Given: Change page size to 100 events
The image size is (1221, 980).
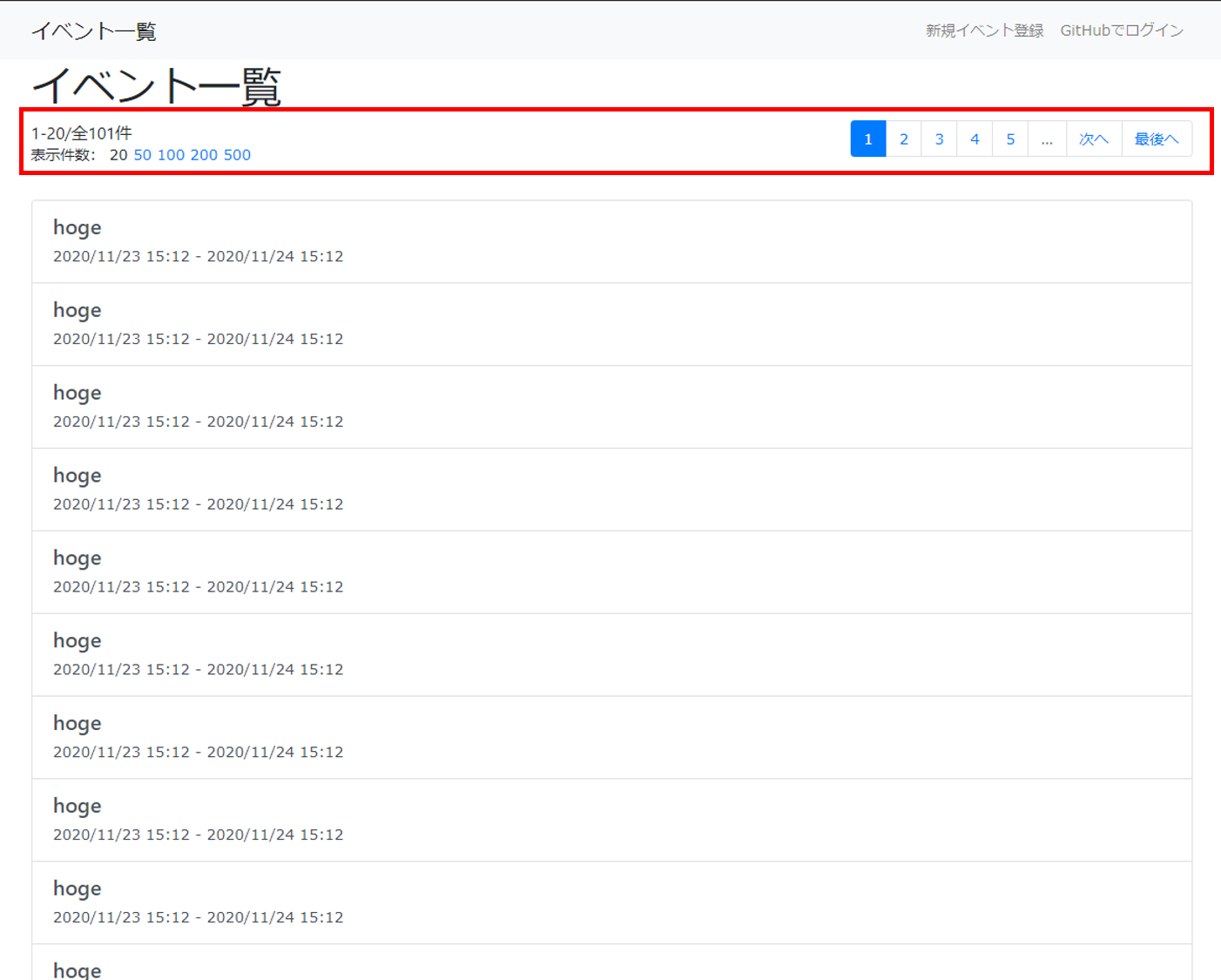Looking at the screenshot, I should tap(172, 155).
